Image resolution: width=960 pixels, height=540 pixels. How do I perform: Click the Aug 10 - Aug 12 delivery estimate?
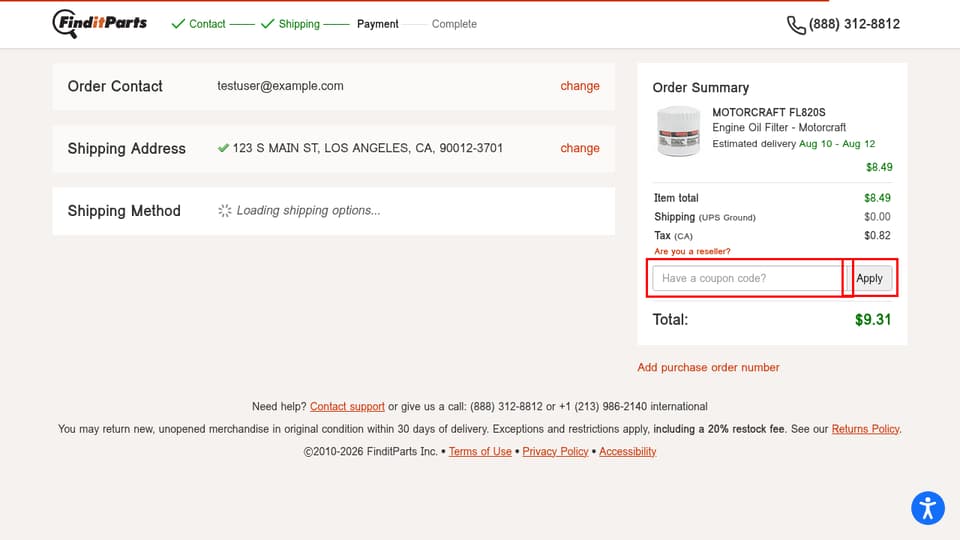pos(837,143)
